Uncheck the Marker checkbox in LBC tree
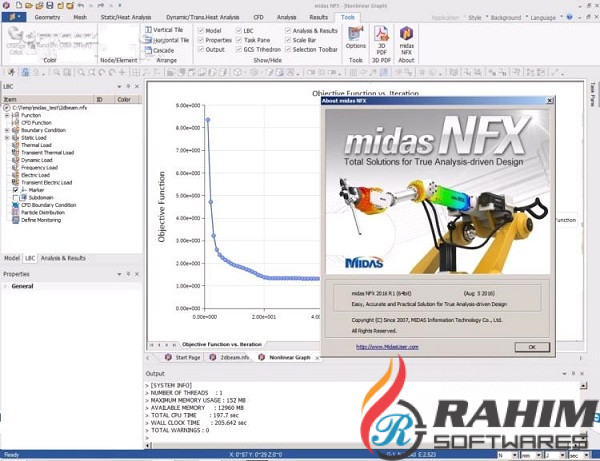The width and height of the screenshot is (600, 461). pyautogui.click(x=16, y=190)
